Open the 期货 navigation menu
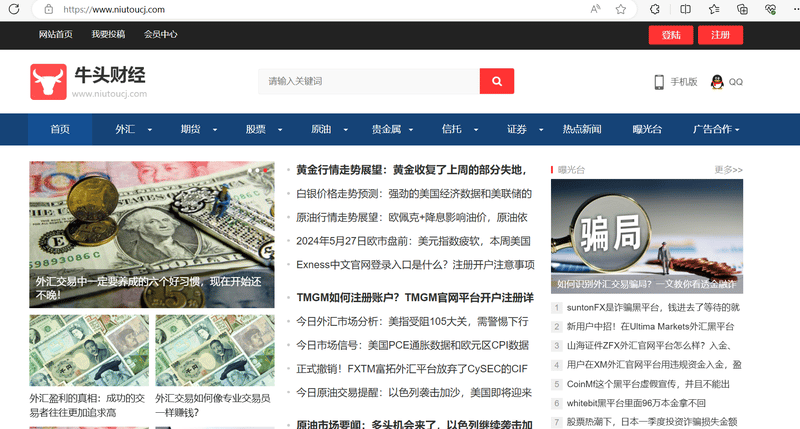 point(190,130)
